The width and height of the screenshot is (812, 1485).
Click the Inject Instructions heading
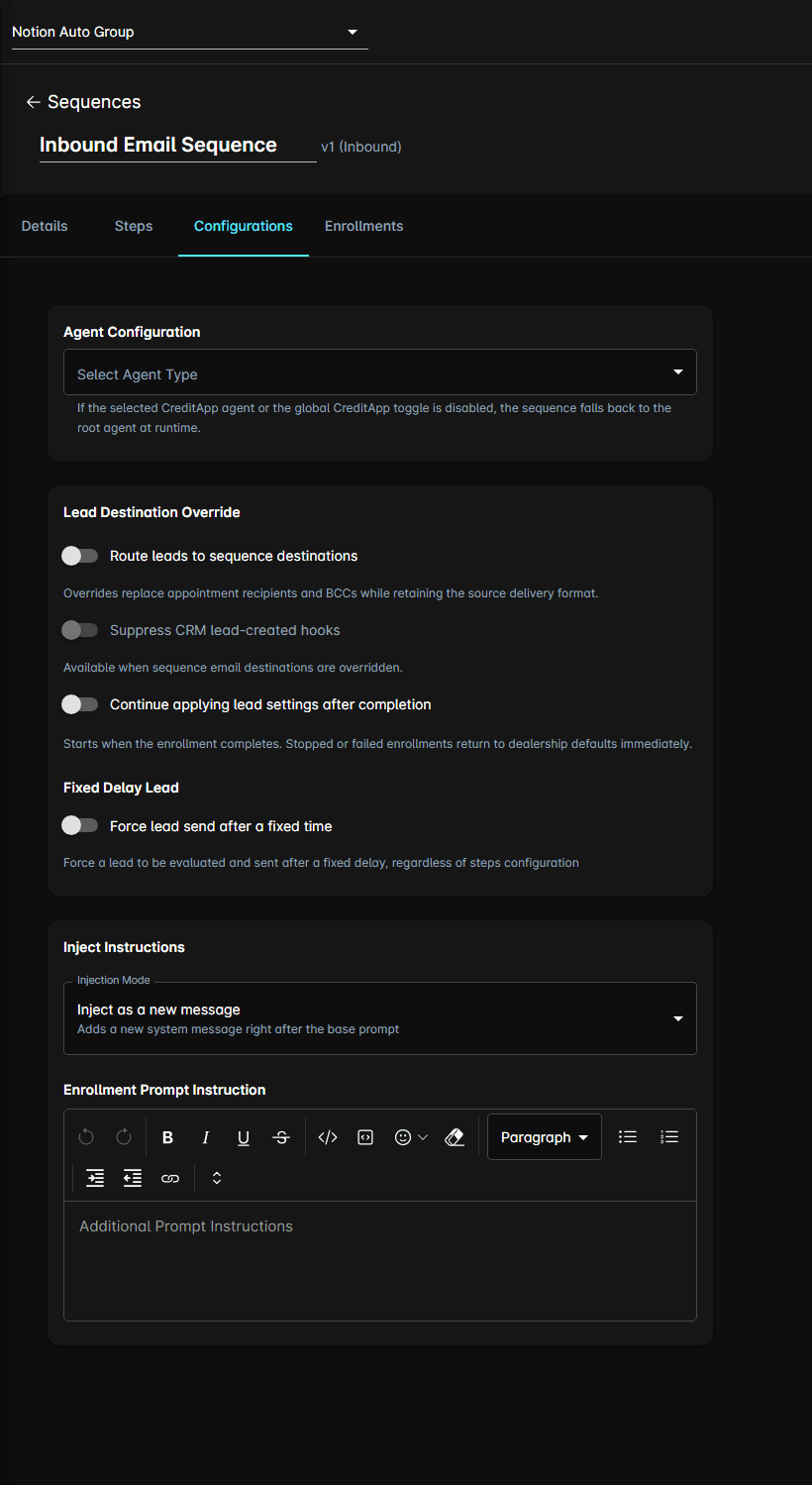124,947
